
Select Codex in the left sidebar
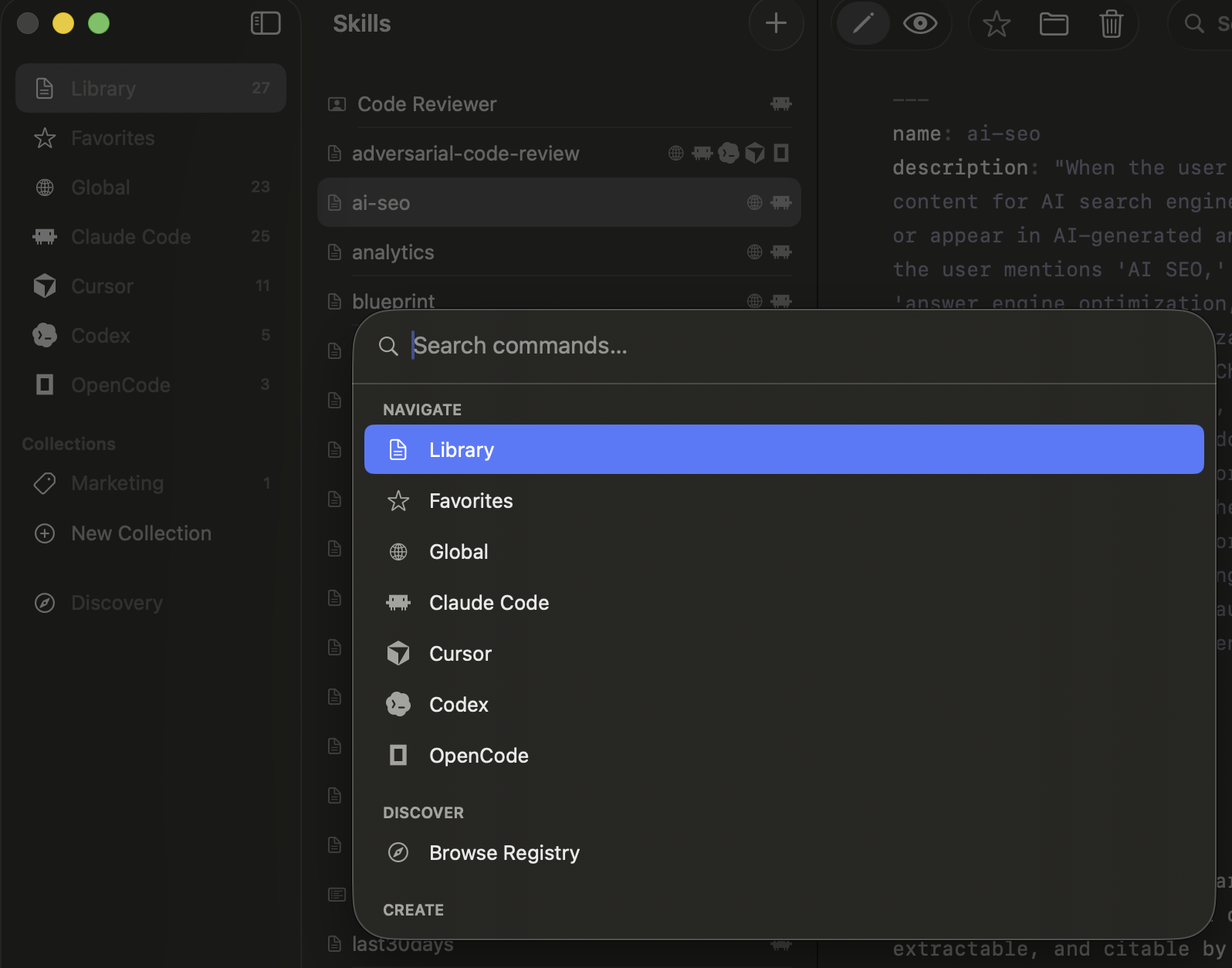pos(151,336)
